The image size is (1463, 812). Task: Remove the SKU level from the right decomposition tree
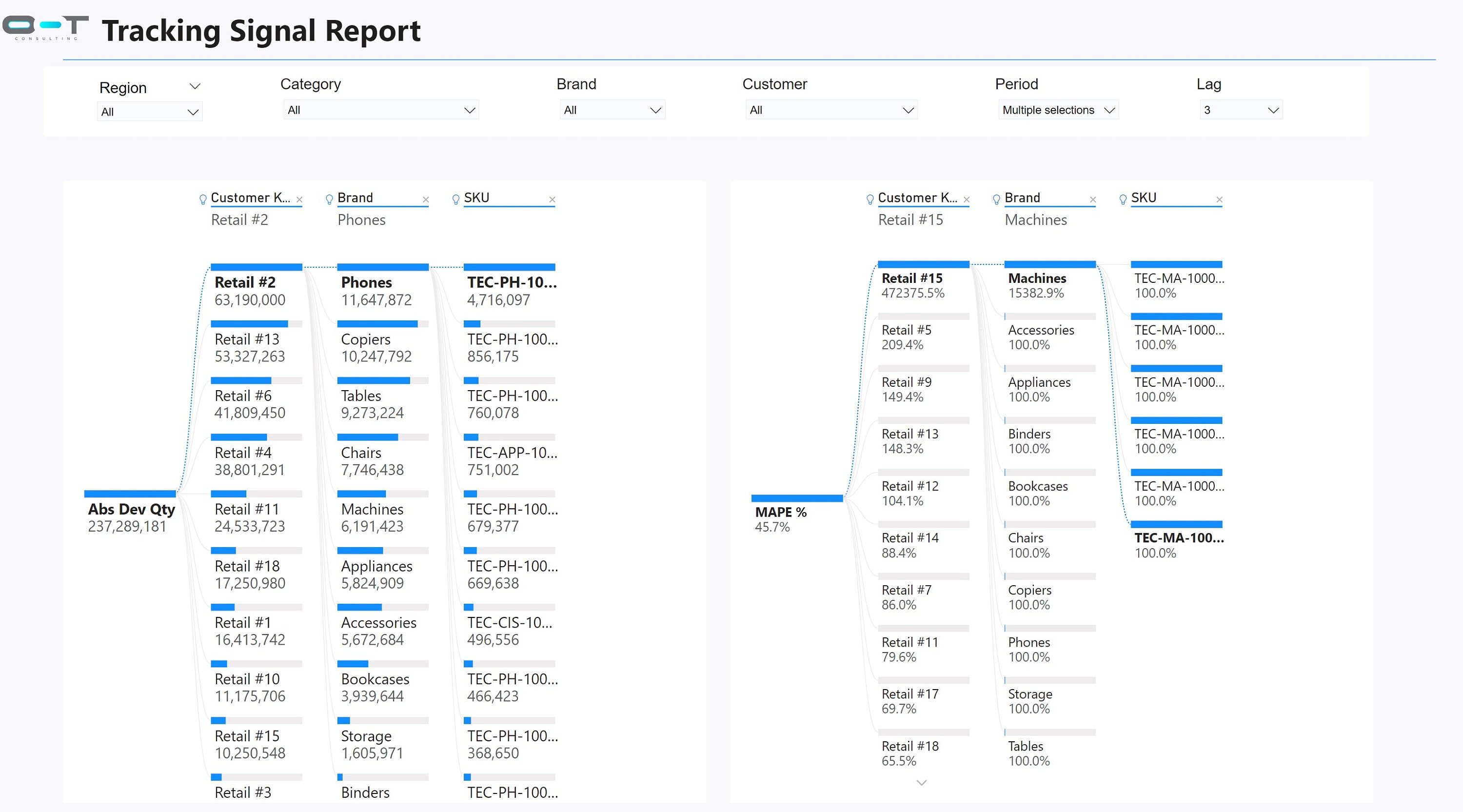[x=1220, y=200]
